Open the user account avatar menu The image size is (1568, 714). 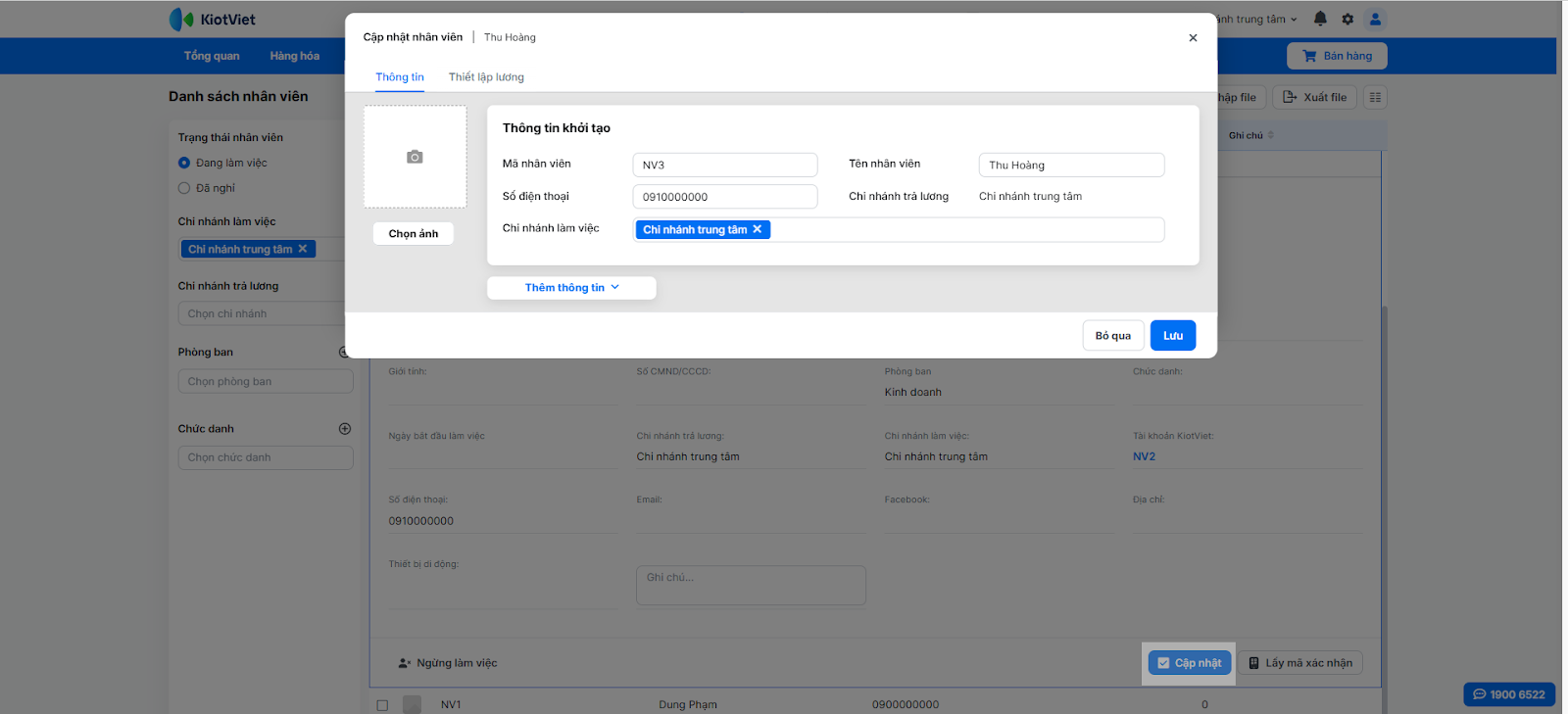click(x=1375, y=19)
